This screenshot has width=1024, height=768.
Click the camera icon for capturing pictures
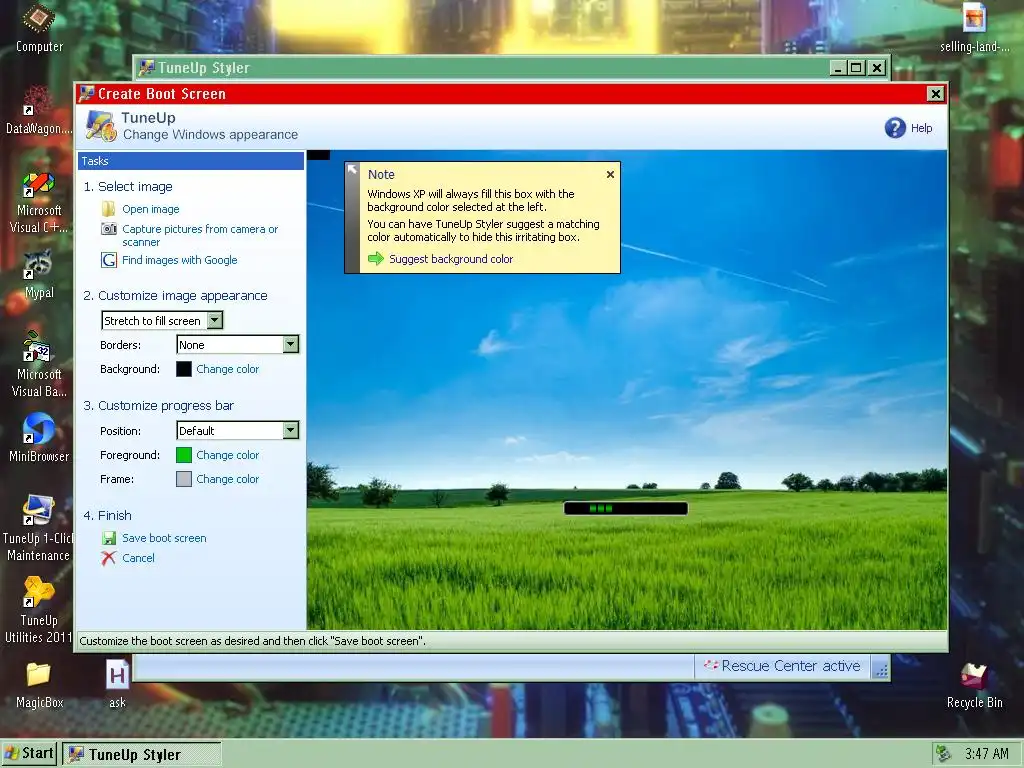pyautogui.click(x=108, y=229)
